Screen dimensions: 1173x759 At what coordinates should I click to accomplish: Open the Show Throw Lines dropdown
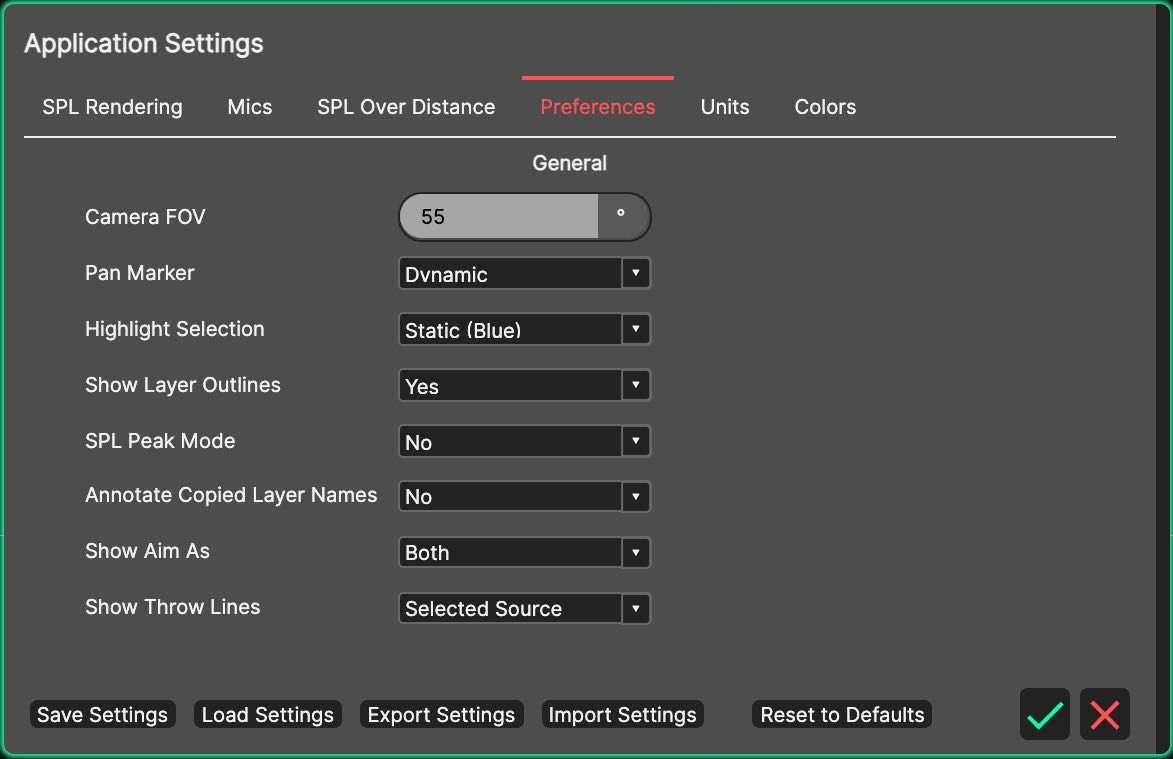(x=524, y=609)
